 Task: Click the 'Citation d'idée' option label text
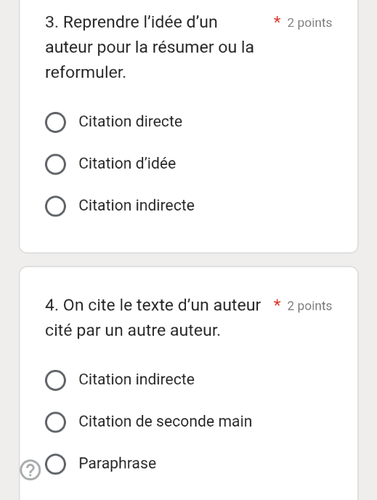coord(127,163)
